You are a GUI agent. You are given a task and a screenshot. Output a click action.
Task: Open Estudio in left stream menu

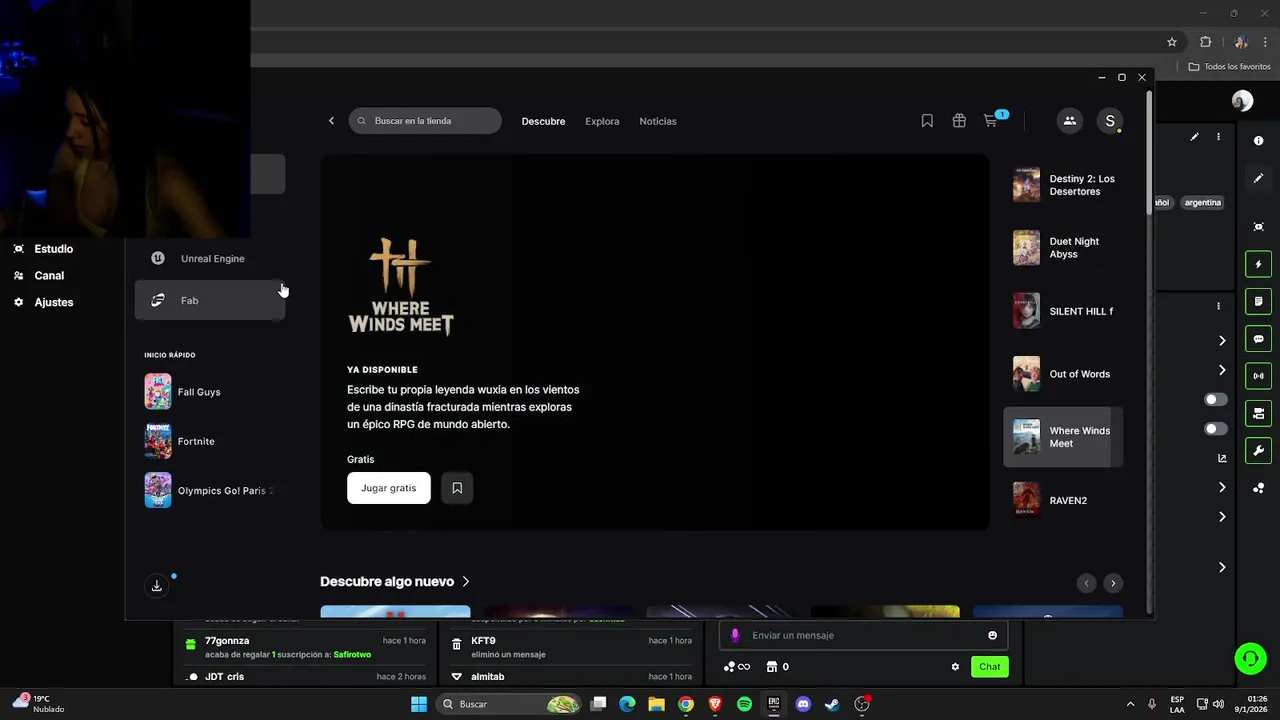point(43,249)
